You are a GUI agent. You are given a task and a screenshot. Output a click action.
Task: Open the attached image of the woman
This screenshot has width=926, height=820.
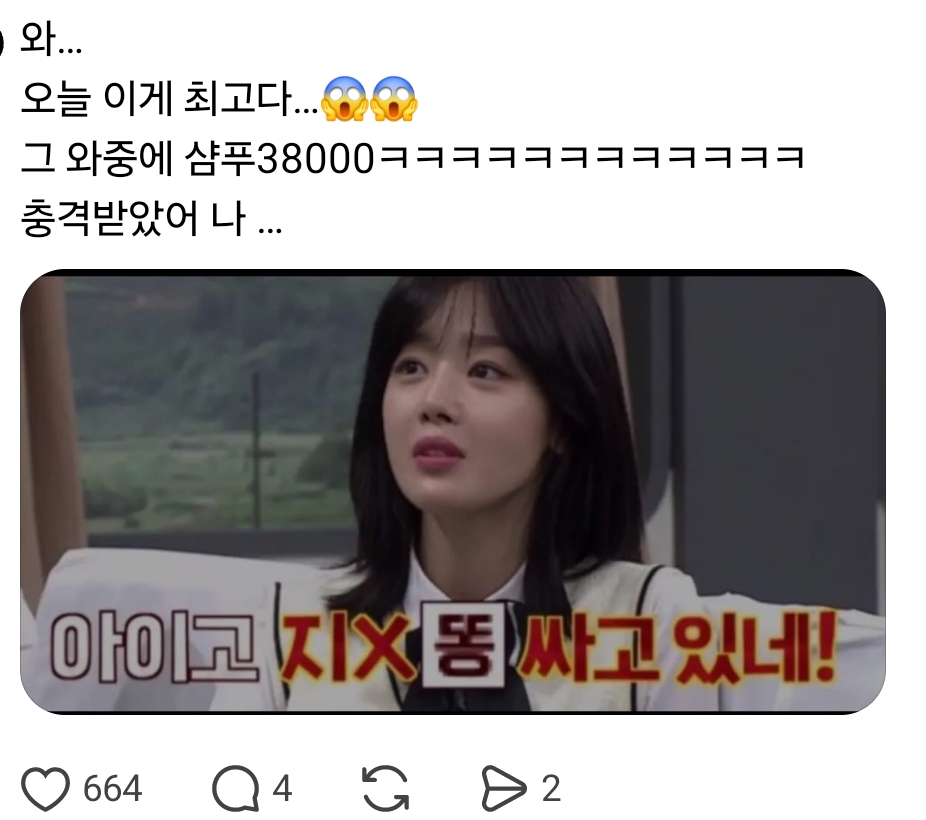click(x=453, y=491)
